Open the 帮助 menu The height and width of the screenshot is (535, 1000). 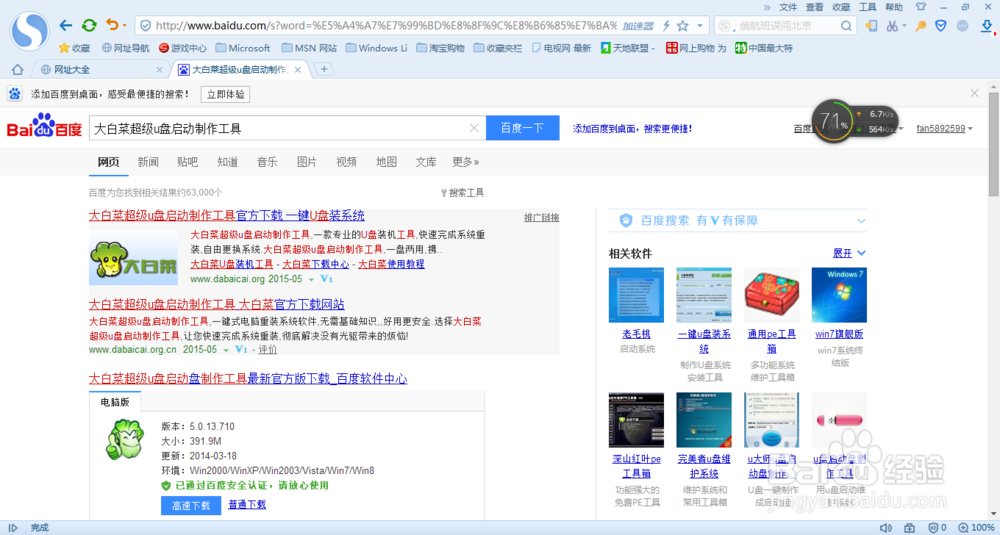tap(893, 7)
